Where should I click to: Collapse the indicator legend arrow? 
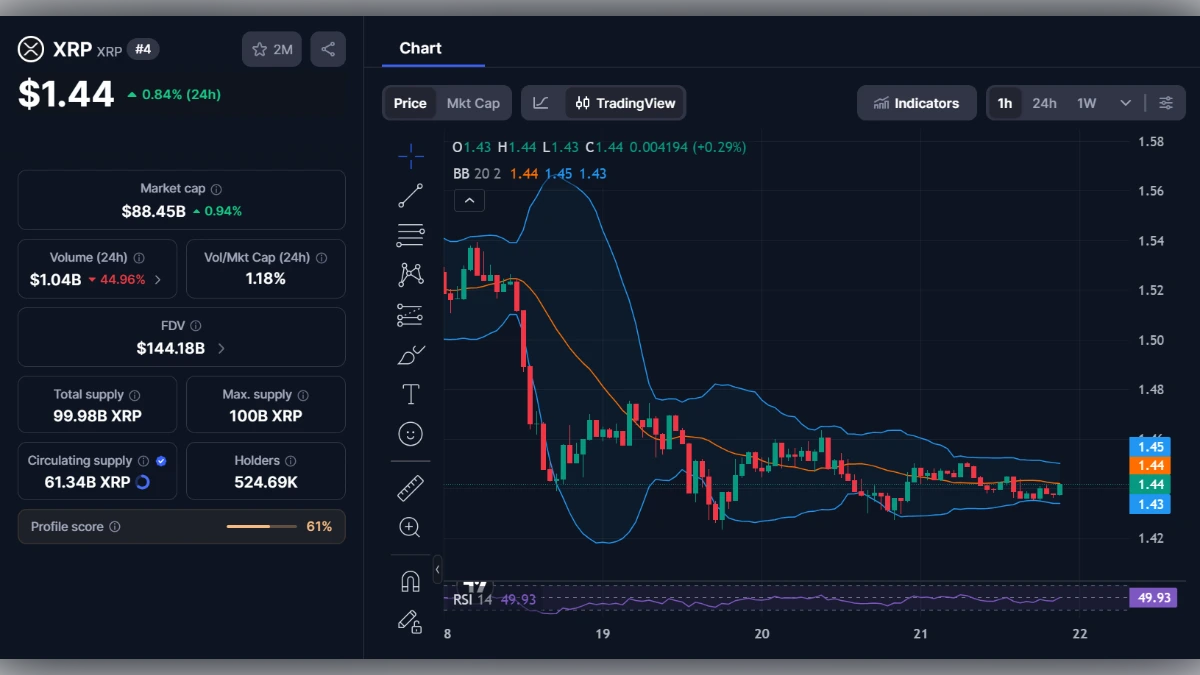coord(469,200)
